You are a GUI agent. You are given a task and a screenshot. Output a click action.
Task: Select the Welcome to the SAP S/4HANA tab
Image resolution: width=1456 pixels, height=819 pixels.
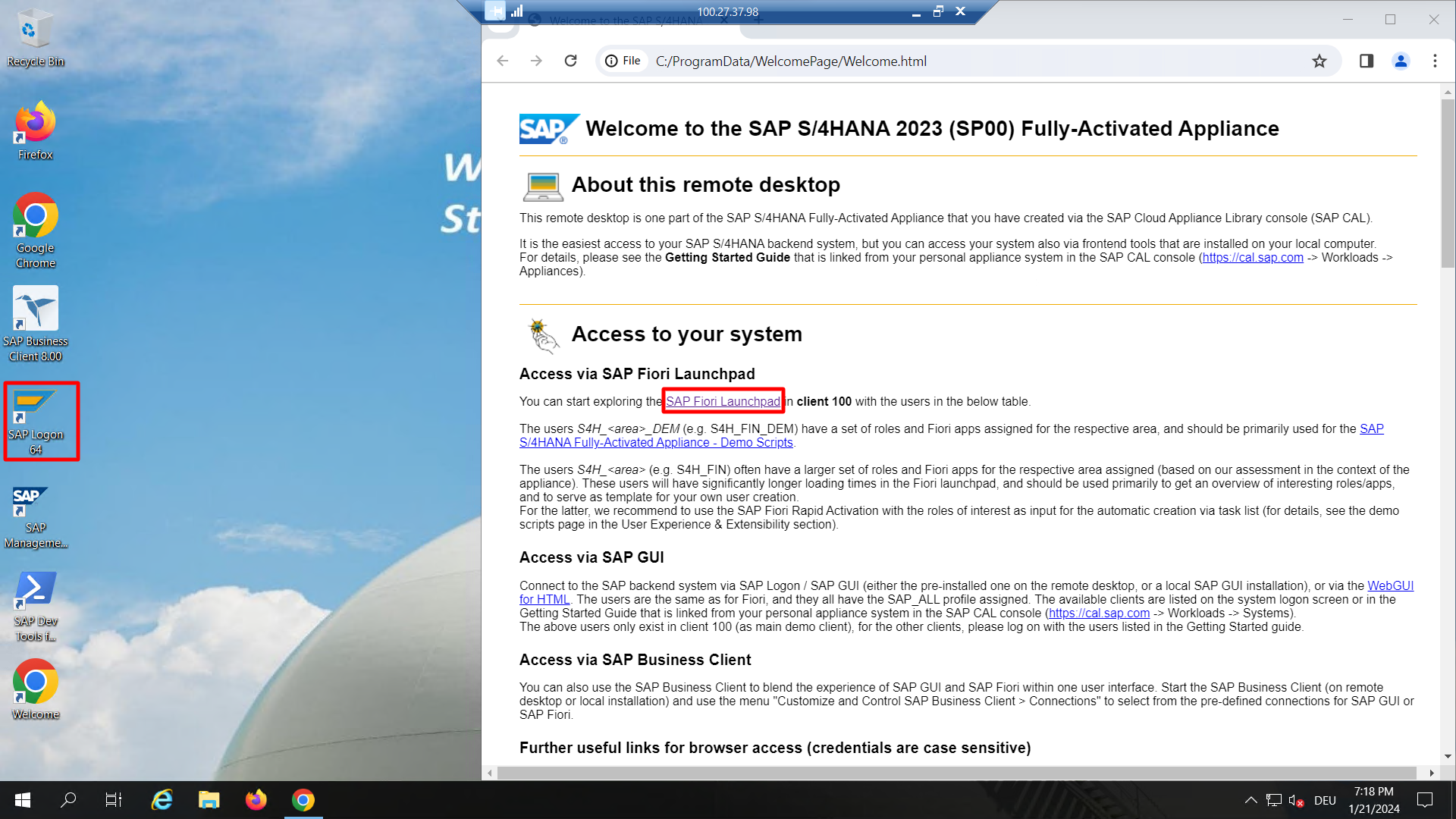[626, 20]
